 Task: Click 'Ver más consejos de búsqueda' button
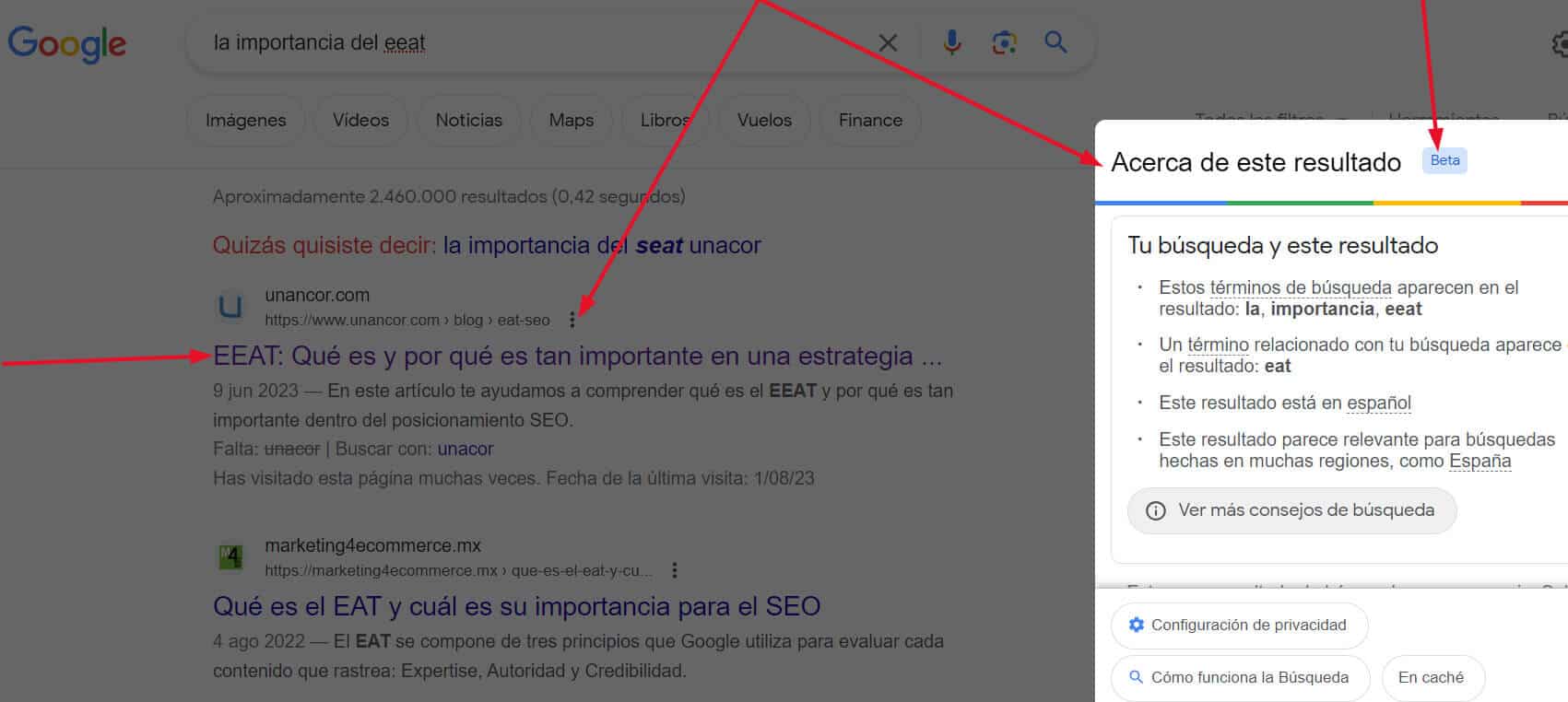pyautogui.click(x=1291, y=510)
